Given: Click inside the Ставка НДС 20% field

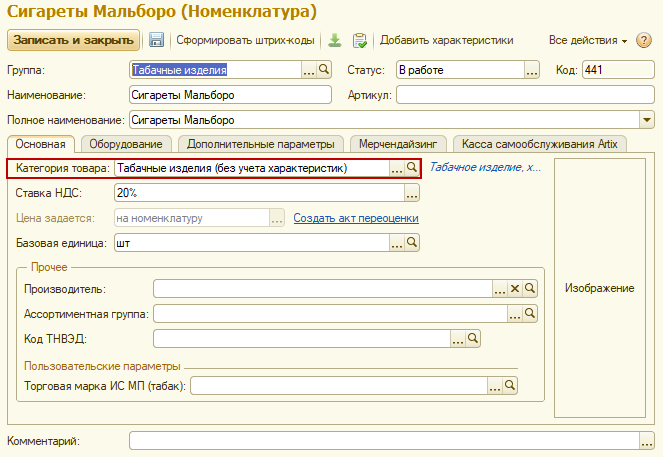Looking at the screenshot, I should click(x=259, y=193).
